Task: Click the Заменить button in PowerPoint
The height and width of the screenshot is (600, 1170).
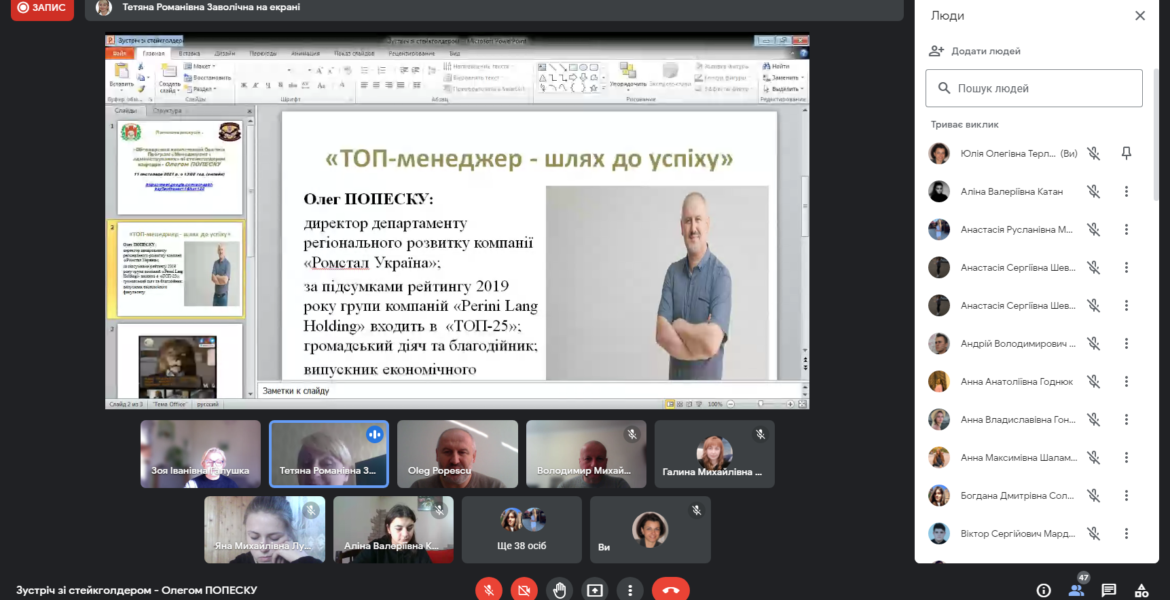Action: [x=783, y=78]
